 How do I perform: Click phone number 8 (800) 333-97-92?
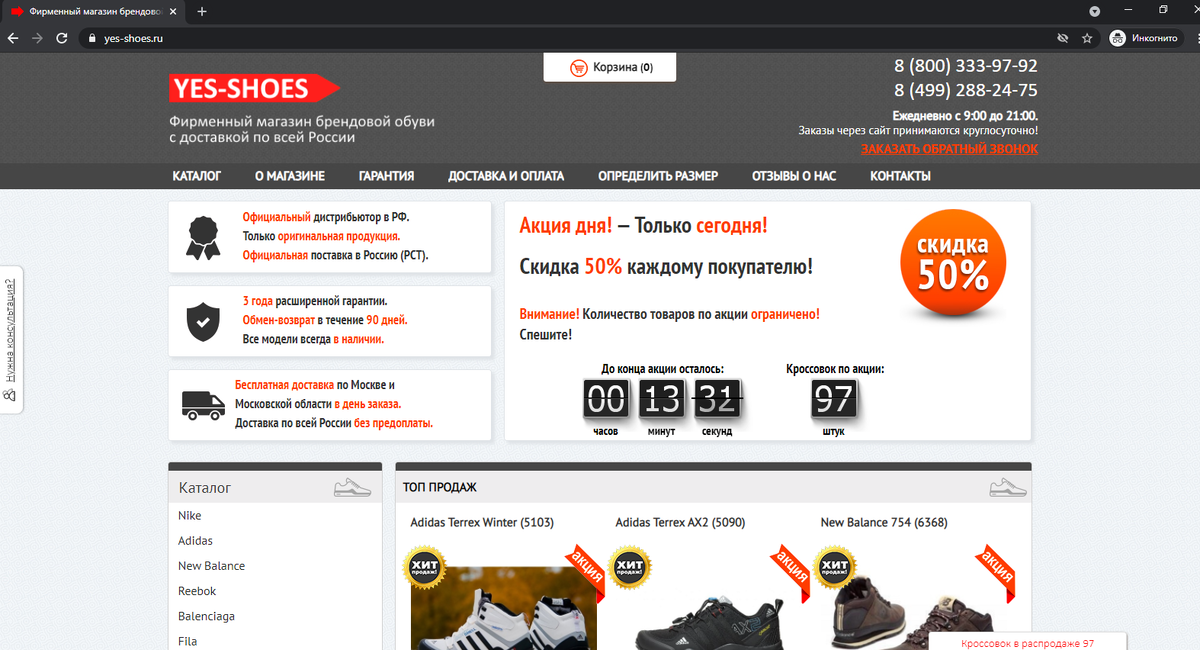(x=966, y=67)
